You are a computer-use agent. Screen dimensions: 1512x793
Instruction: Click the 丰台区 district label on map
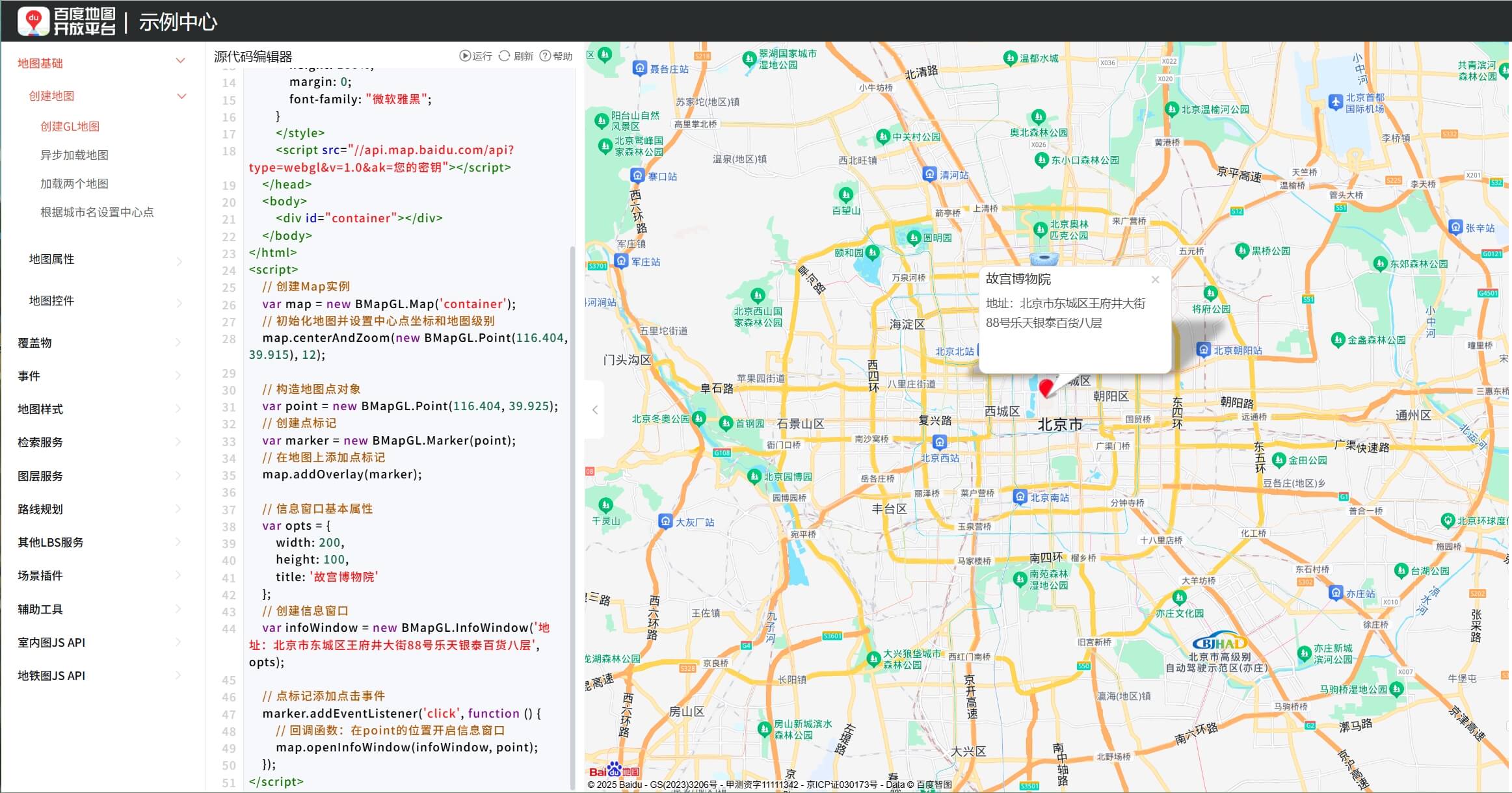tap(889, 509)
